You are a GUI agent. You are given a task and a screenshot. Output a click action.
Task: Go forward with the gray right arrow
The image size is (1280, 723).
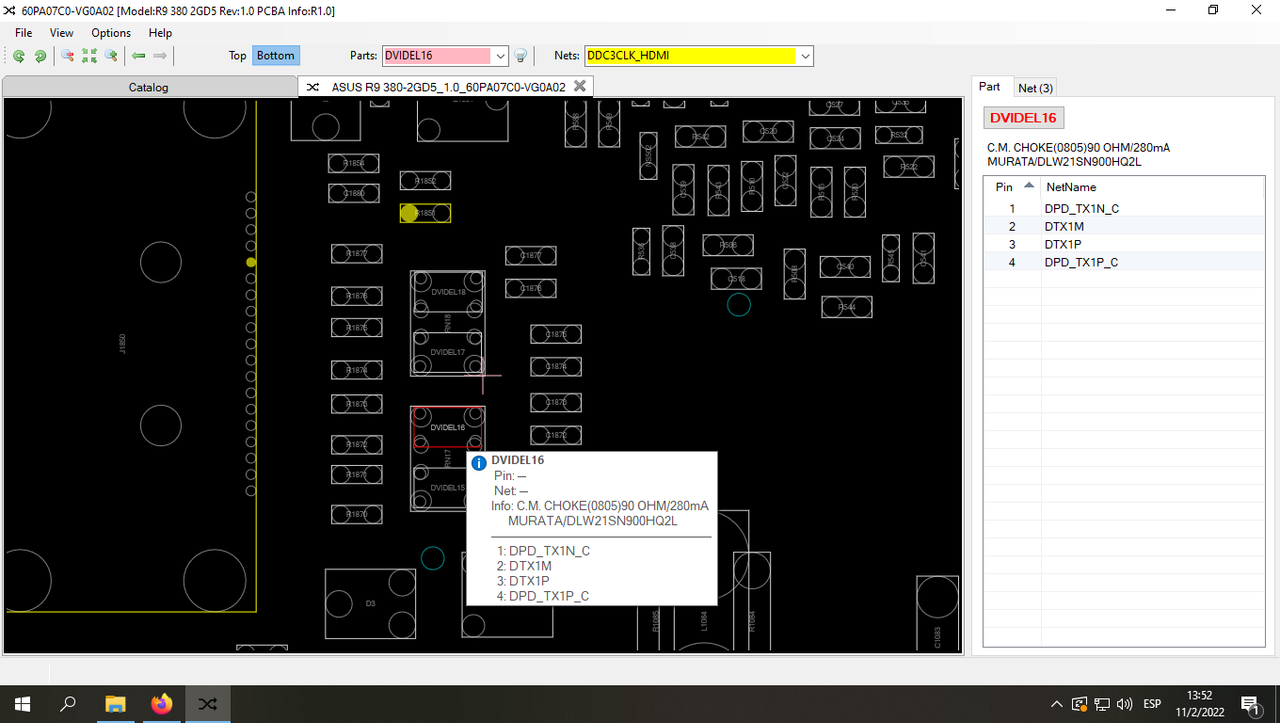click(160, 56)
